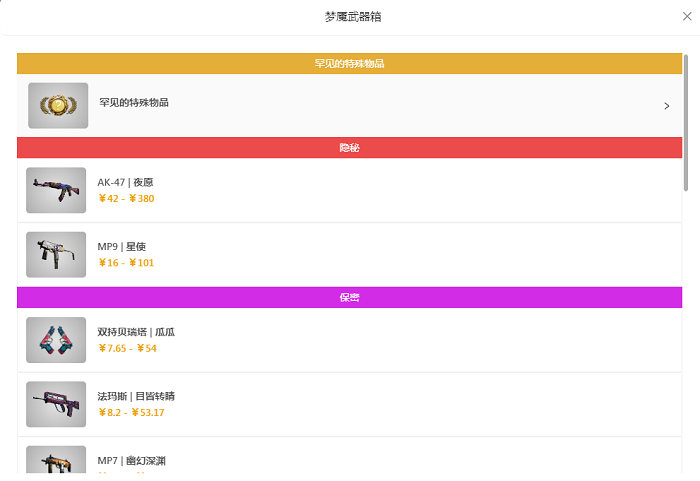Viewport: 700px width, 481px height.
Task: Click the MP9 星使 weapon thumbnail
Action: point(56,255)
